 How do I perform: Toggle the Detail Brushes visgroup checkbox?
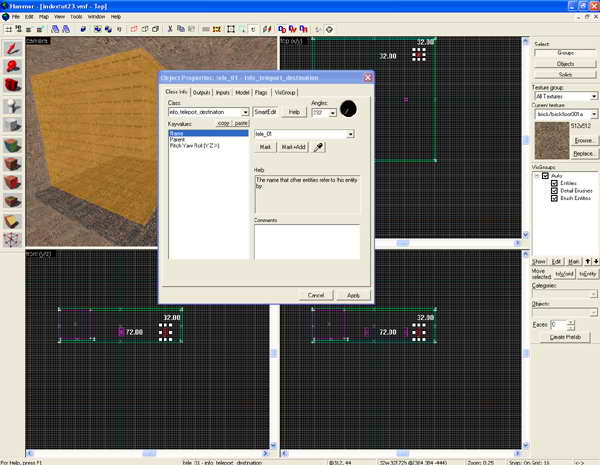point(553,192)
